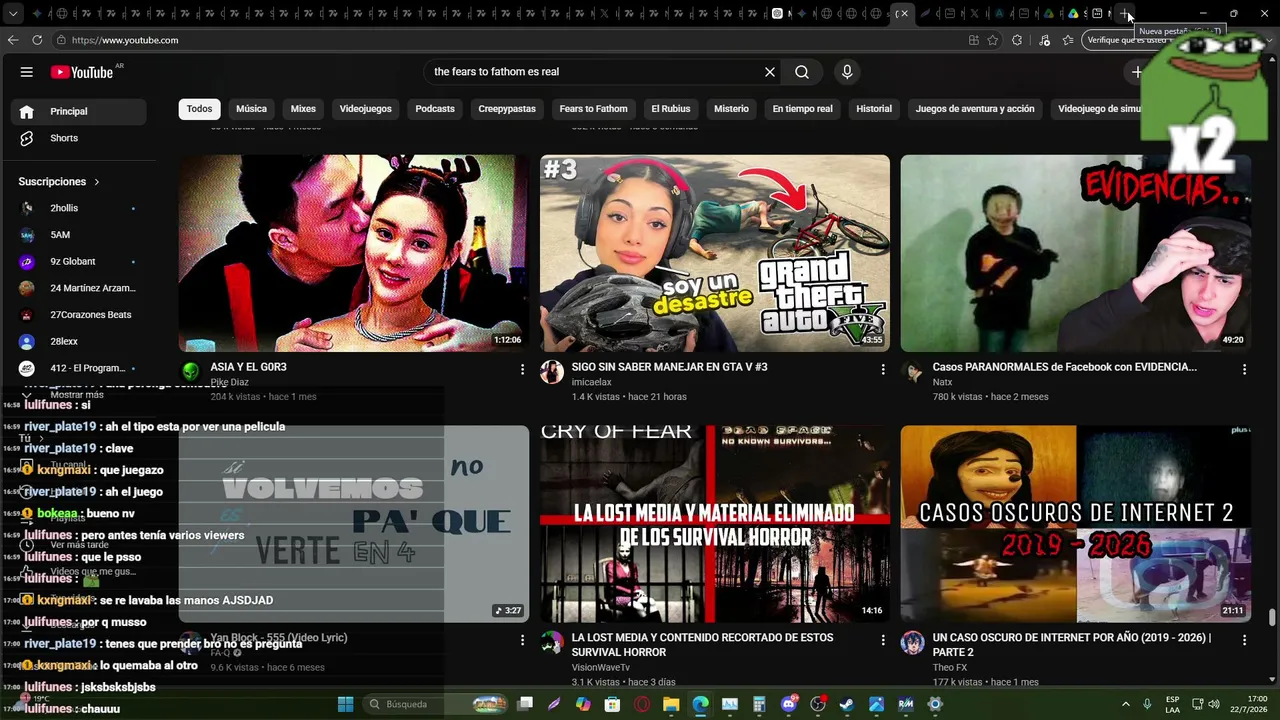Screen dimensions: 1280x720
Task: Select the En tiempo real chip
Action: click(x=802, y=109)
